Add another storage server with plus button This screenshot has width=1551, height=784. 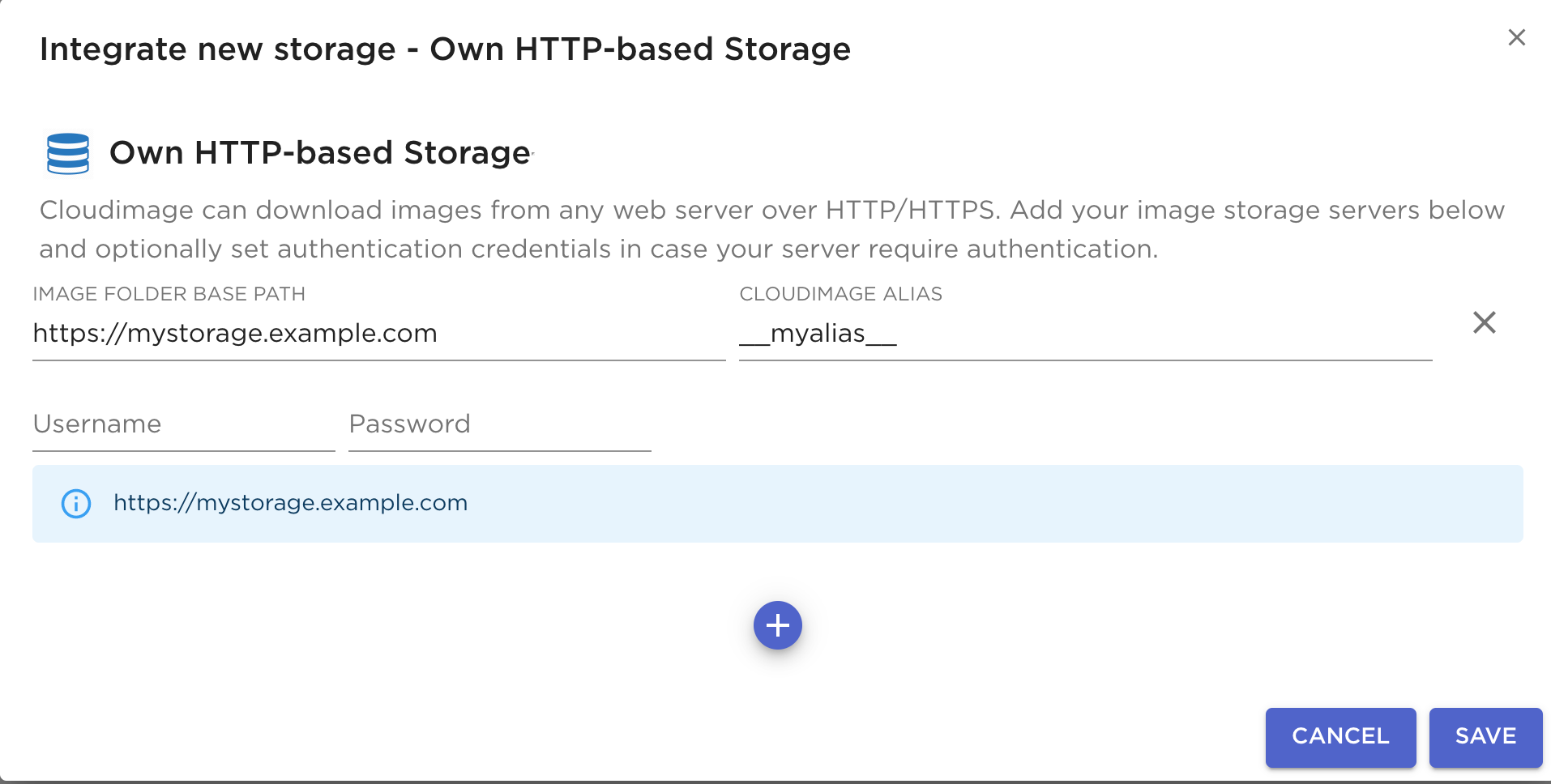point(777,625)
